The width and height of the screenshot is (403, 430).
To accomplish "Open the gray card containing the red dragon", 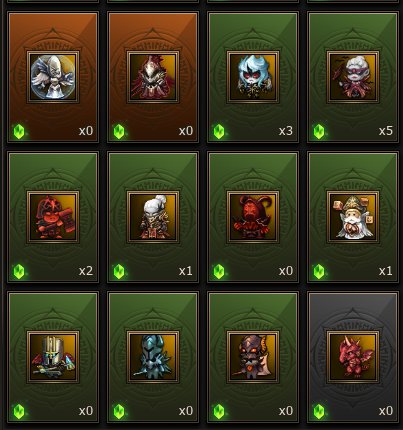I will (353, 357).
